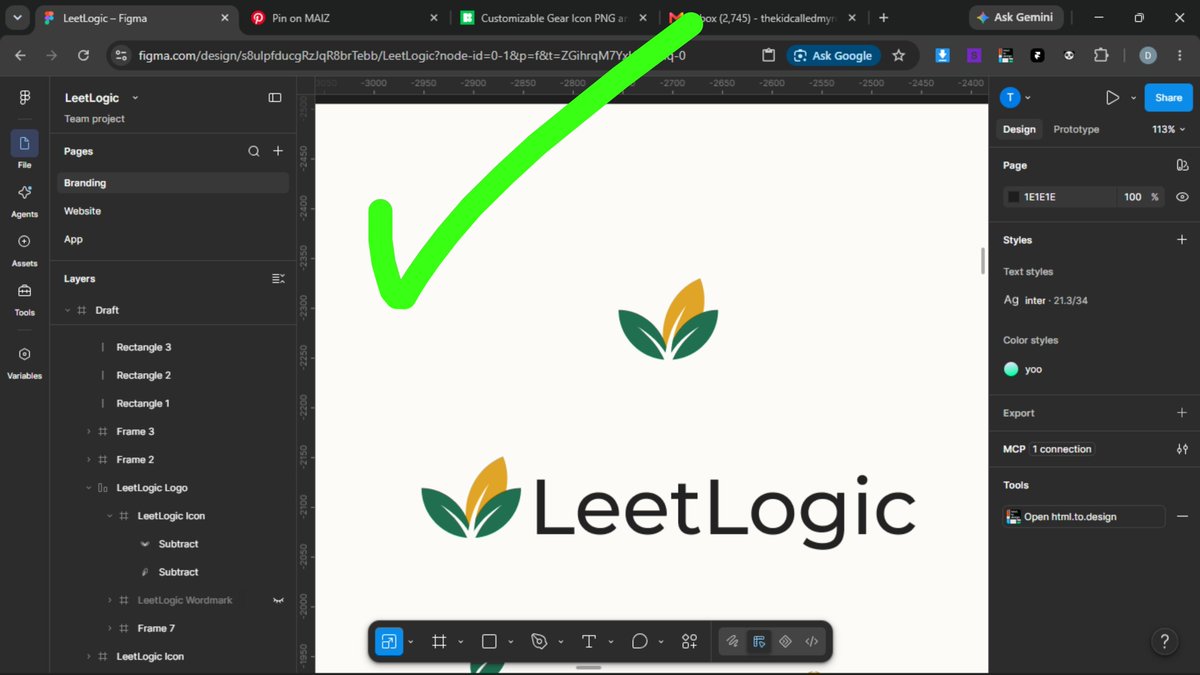The image size is (1200, 675).
Task: Toggle the left sidebar panel icon
Action: pos(275,97)
